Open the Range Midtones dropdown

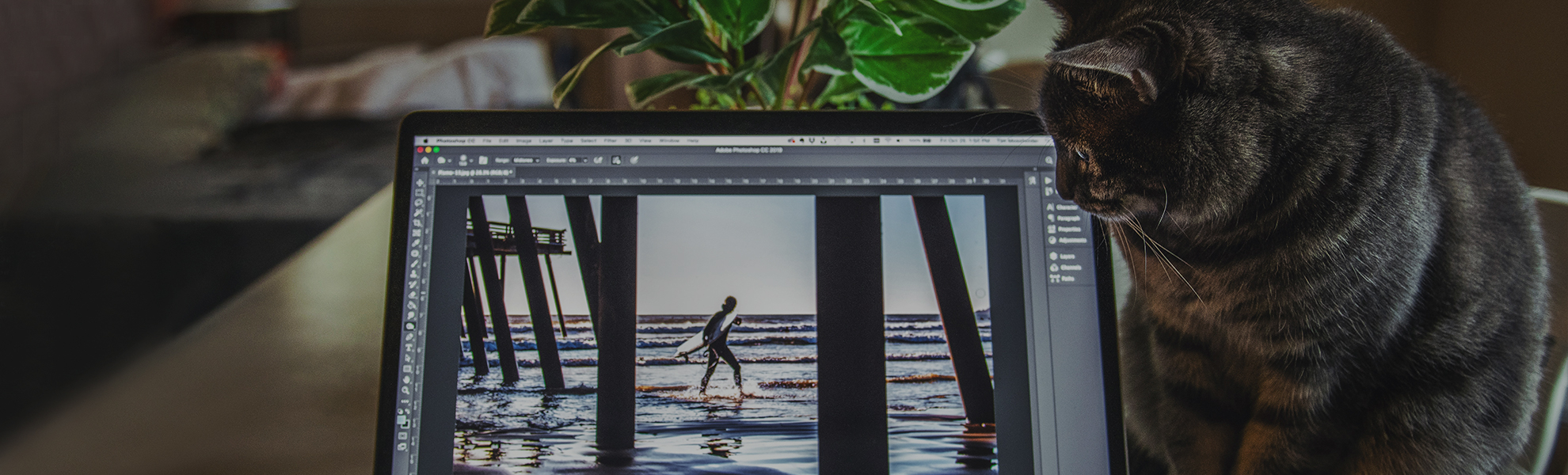click(526, 161)
